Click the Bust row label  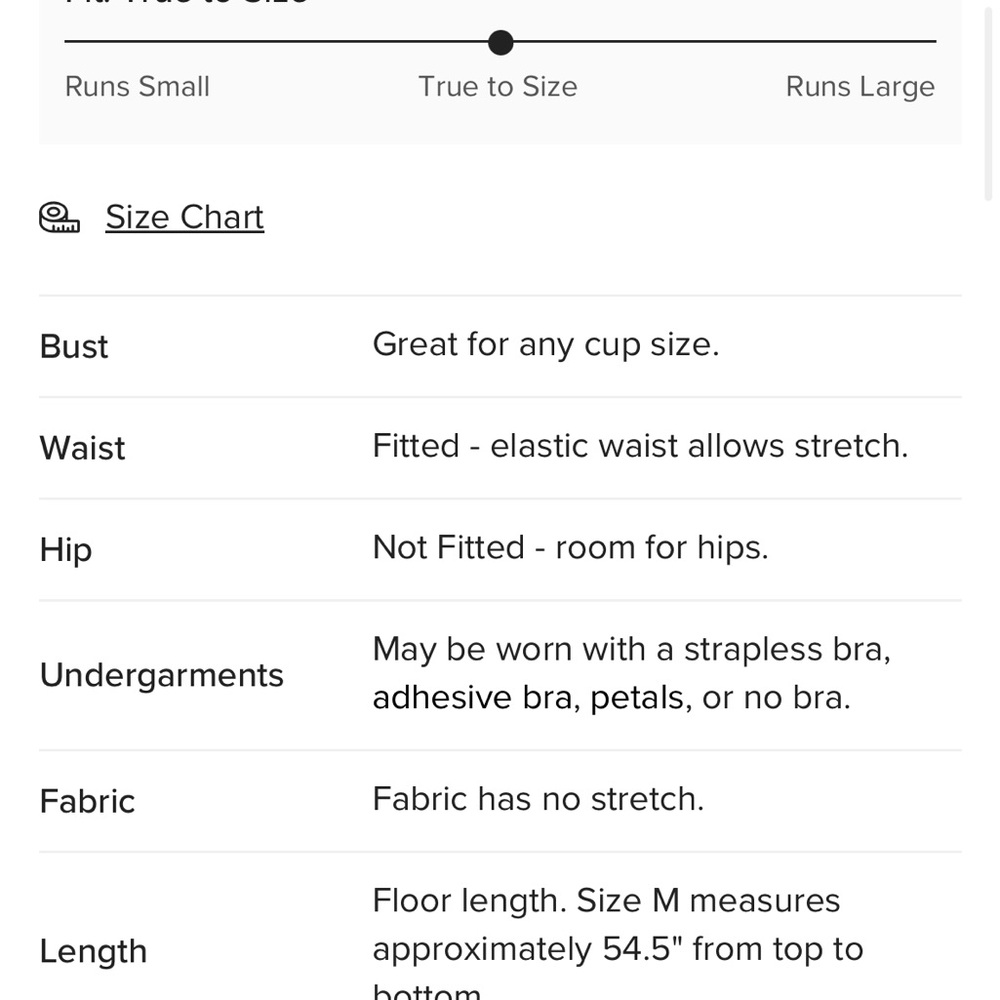[x=74, y=347]
